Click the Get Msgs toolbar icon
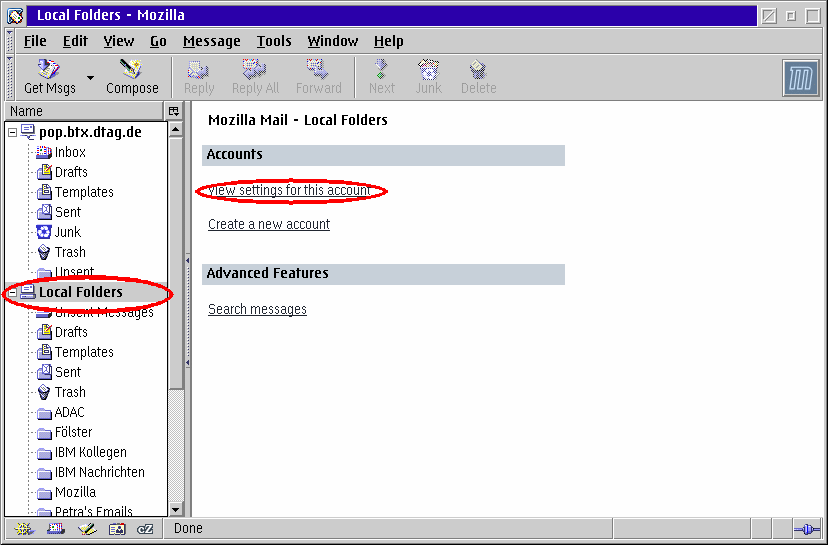 pyautogui.click(x=49, y=69)
